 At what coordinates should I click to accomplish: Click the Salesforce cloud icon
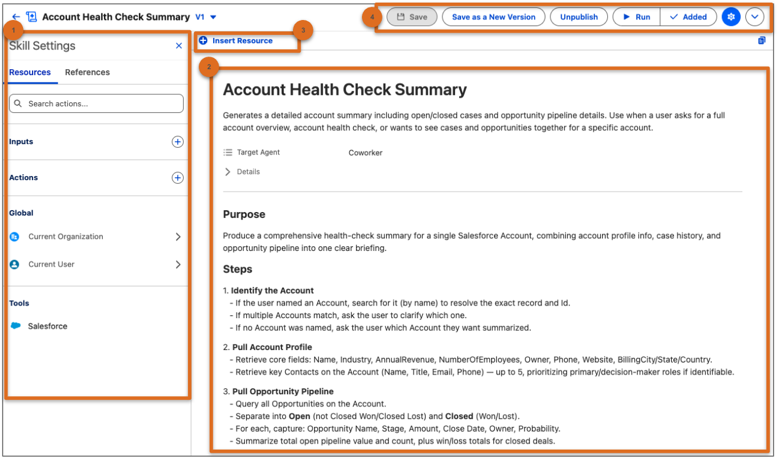[16, 326]
